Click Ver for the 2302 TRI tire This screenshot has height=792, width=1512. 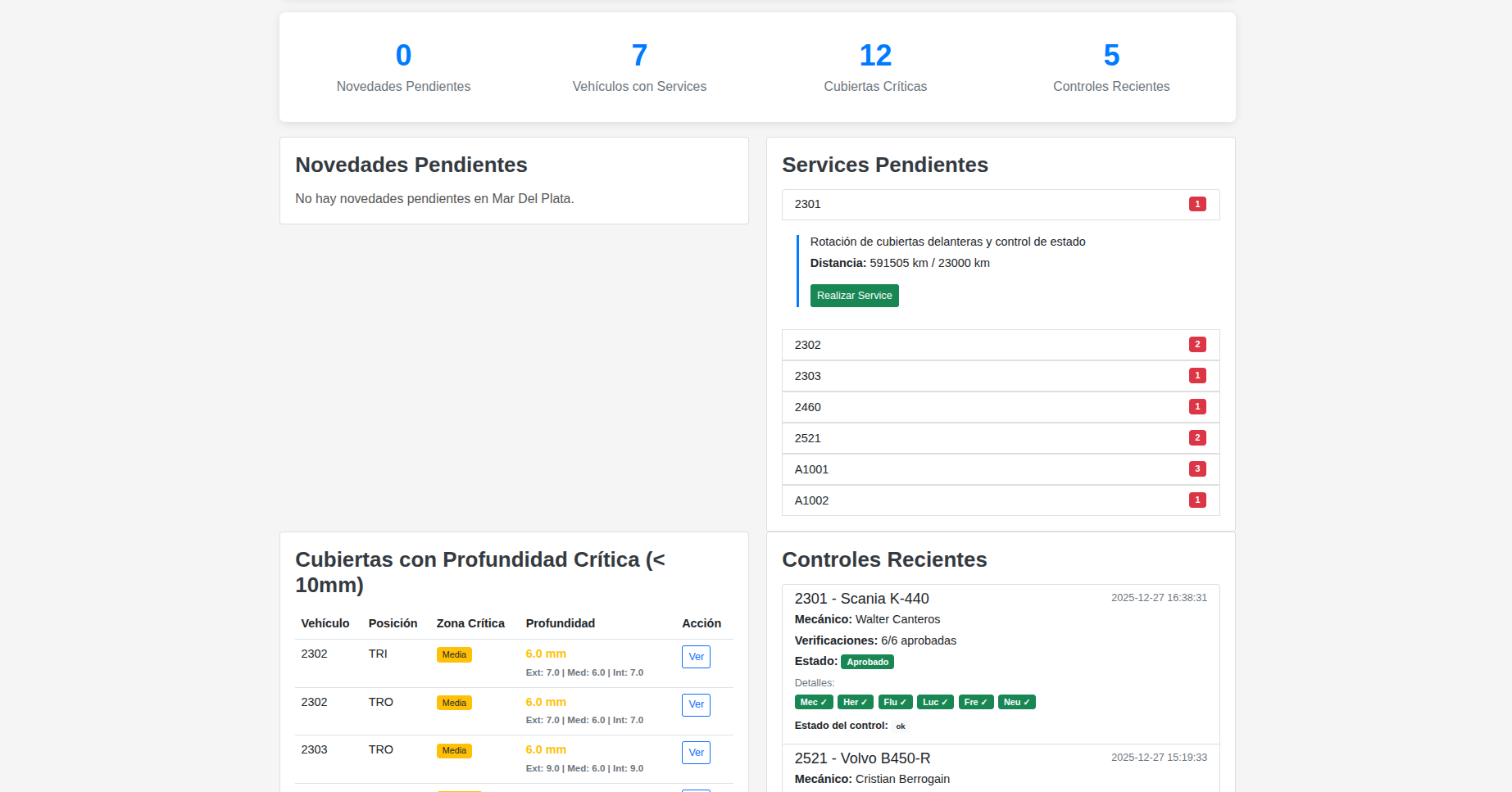[696, 657]
